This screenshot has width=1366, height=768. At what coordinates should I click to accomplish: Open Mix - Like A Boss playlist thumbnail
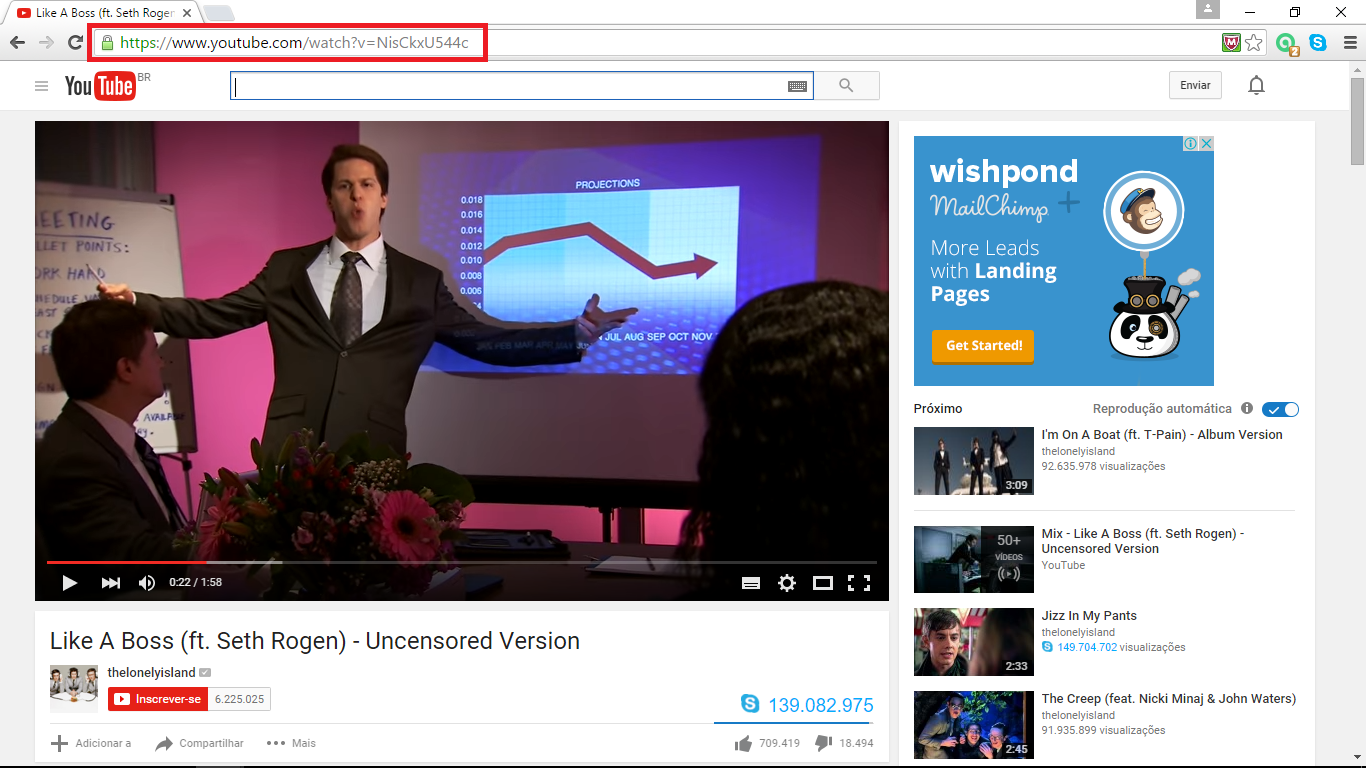pyautogui.click(x=974, y=560)
